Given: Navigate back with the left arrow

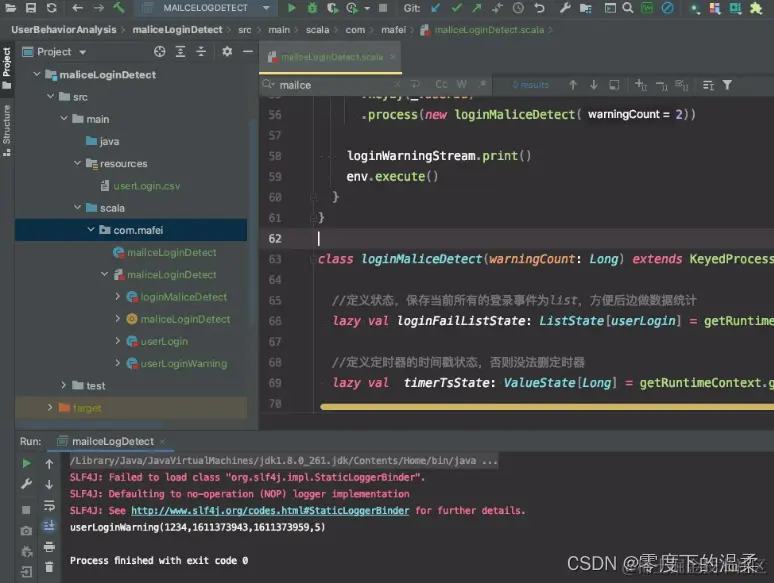Looking at the screenshot, I should point(77,7).
